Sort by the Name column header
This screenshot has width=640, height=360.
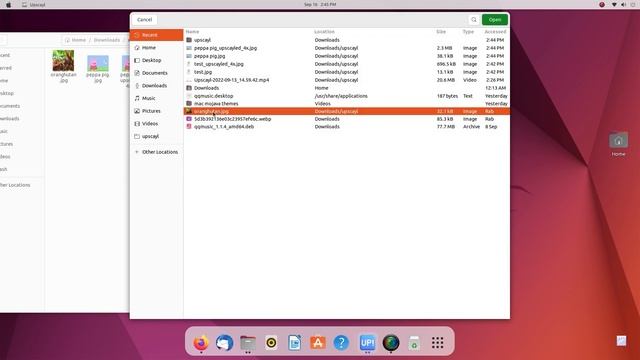pyautogui.click(x=192, y=32)
